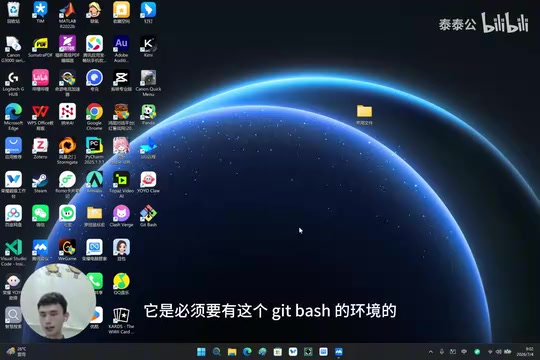
Task: Open the taskbar weather widget
Action: (x=17, y=352)
